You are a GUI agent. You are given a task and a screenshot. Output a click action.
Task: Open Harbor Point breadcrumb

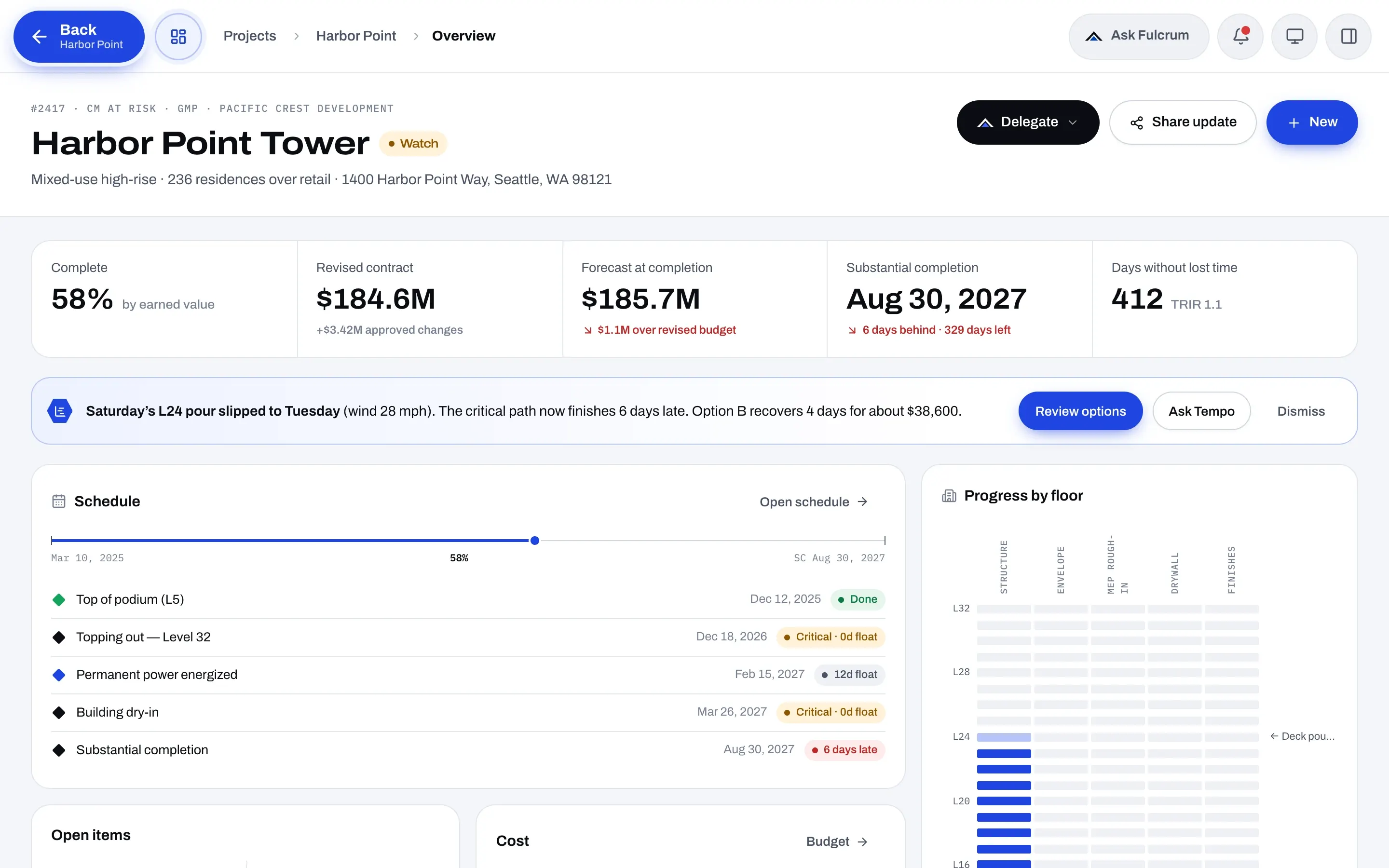click(x=356, y=36)
